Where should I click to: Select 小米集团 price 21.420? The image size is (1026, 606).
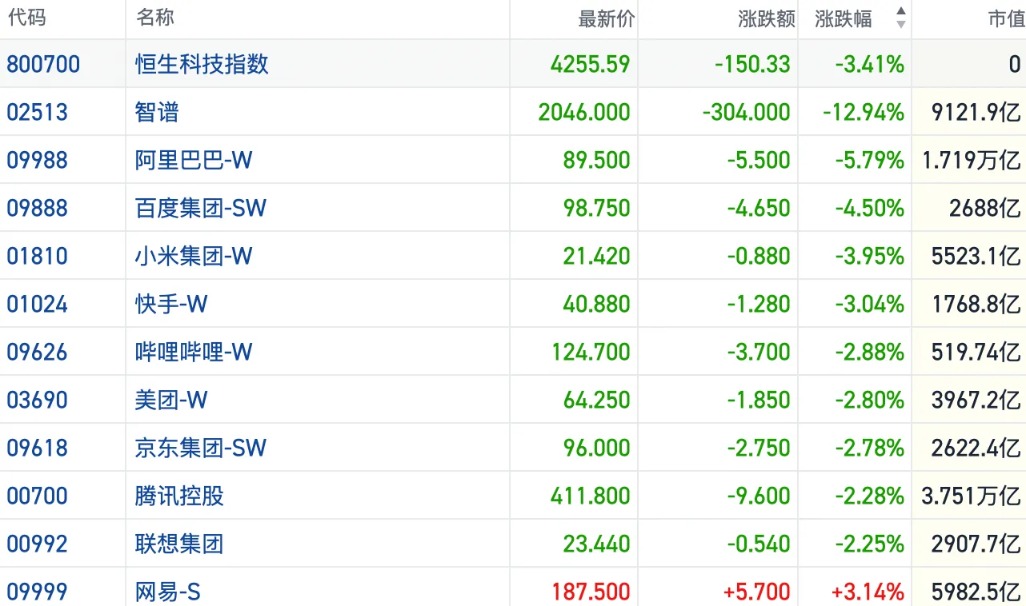597,256
